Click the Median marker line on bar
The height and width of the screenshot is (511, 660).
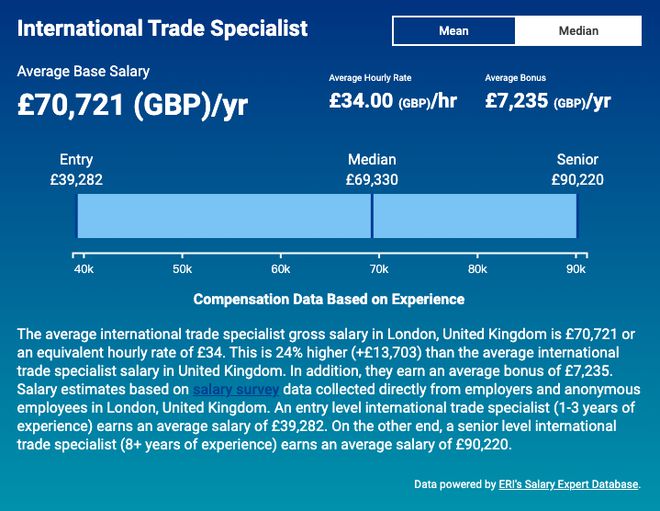pyautogui.click(x=372, y=216)
